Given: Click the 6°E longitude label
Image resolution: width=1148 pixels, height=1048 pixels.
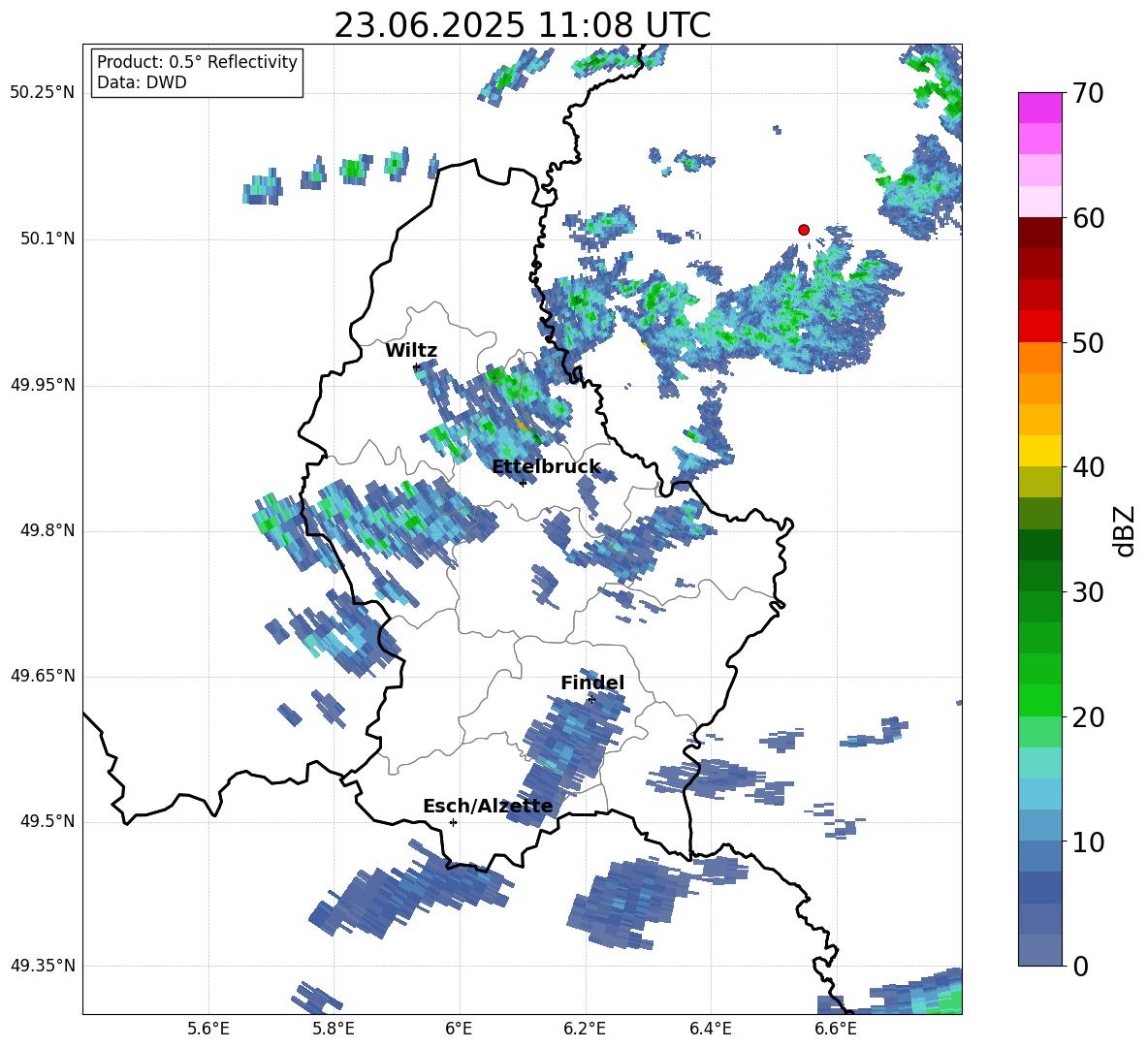Looking at the screenshot, I should point(459,1029).
